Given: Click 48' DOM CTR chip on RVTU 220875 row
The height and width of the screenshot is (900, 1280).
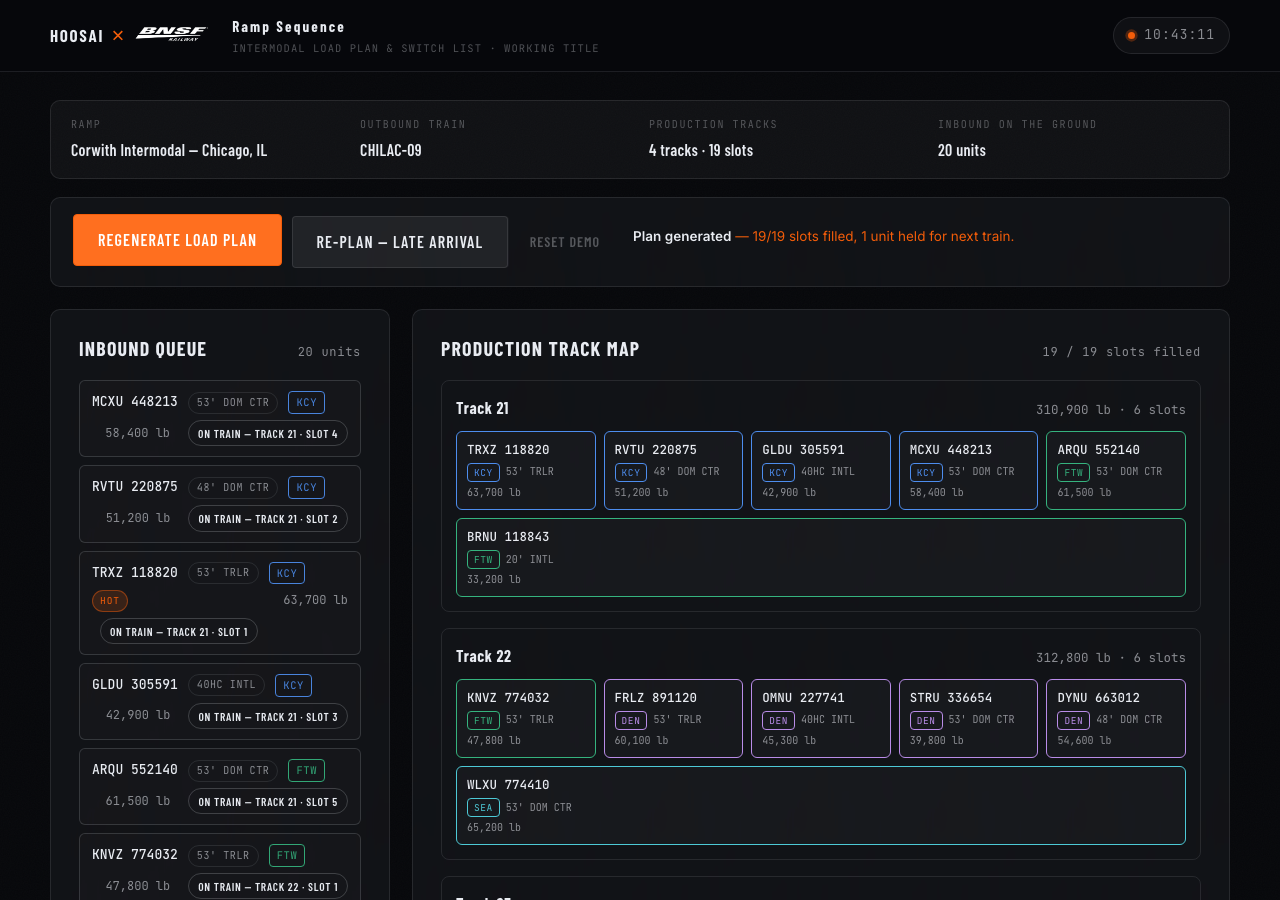Looking at the screenshot, I should click(233, 487).
